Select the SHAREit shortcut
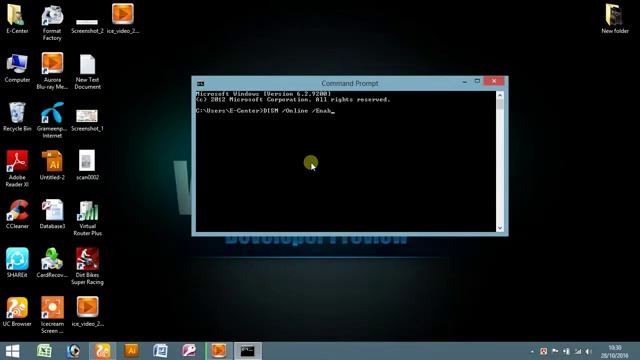 coord(17,262)
